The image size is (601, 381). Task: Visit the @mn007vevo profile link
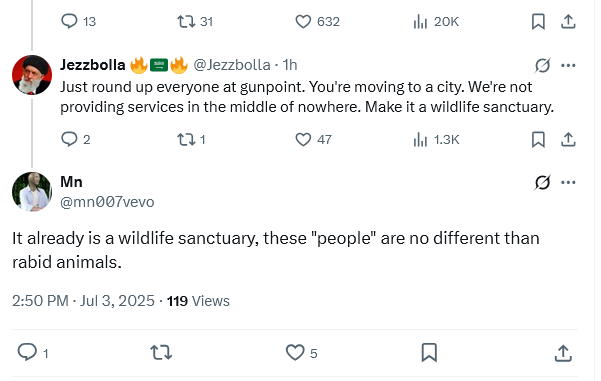coord(107,202)
